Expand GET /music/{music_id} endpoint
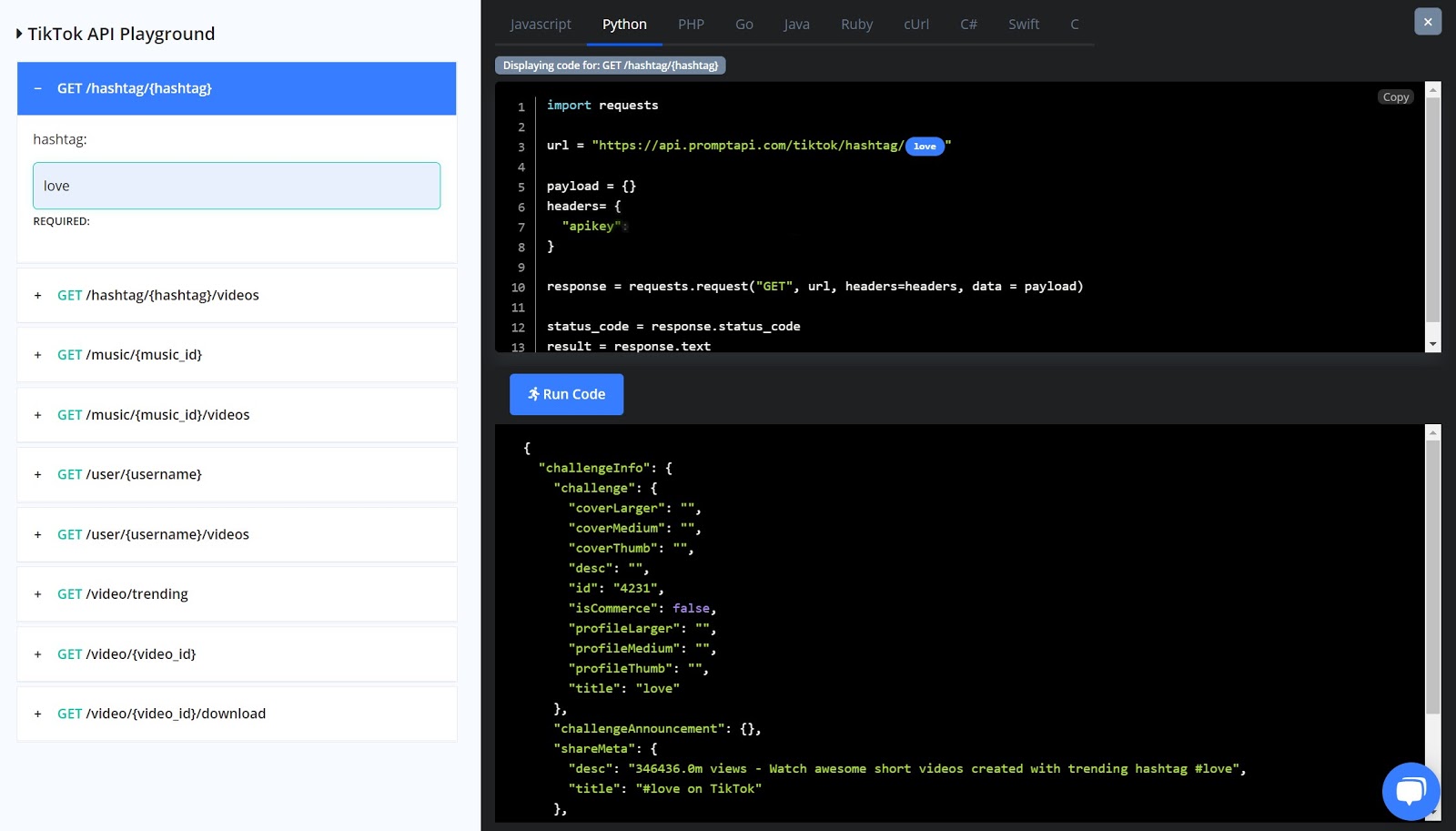 coord(237,355)
